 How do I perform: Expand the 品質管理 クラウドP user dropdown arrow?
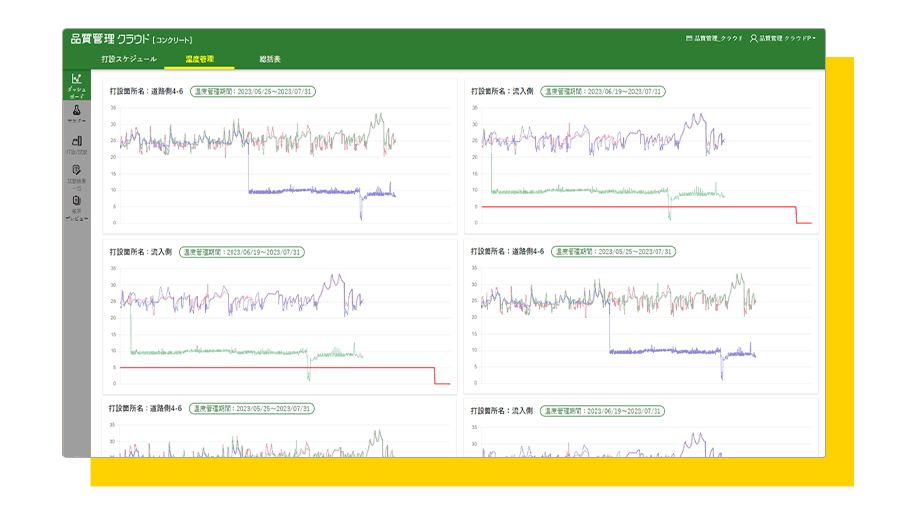[814, 38]
